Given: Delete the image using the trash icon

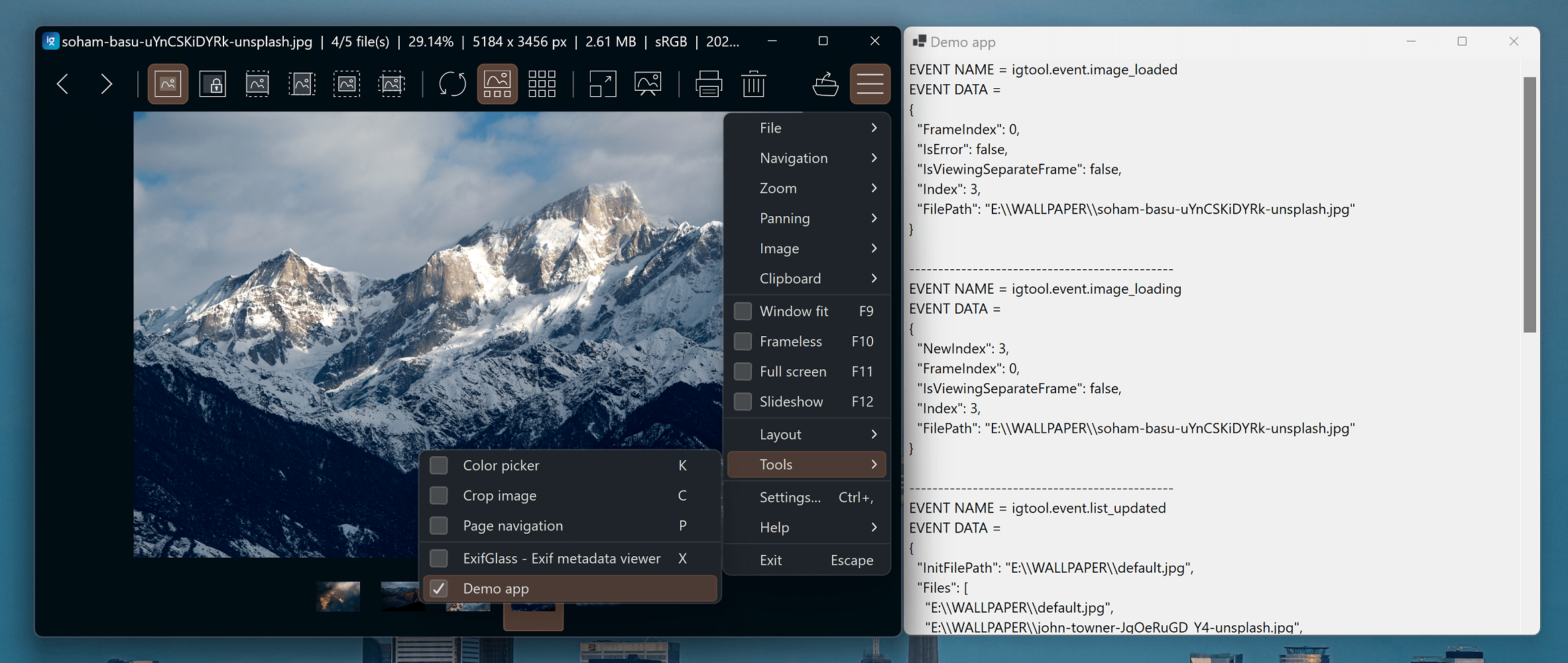Looking at the screenshot, I should click(753, 84).
